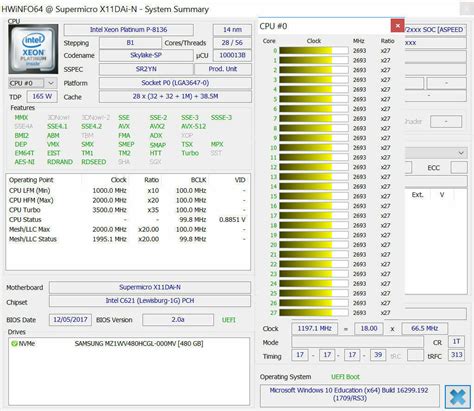Click the CPU Turbo 3500.0 MHz row
This screenshot has height=411, width=474.
[x=128, y=210]
